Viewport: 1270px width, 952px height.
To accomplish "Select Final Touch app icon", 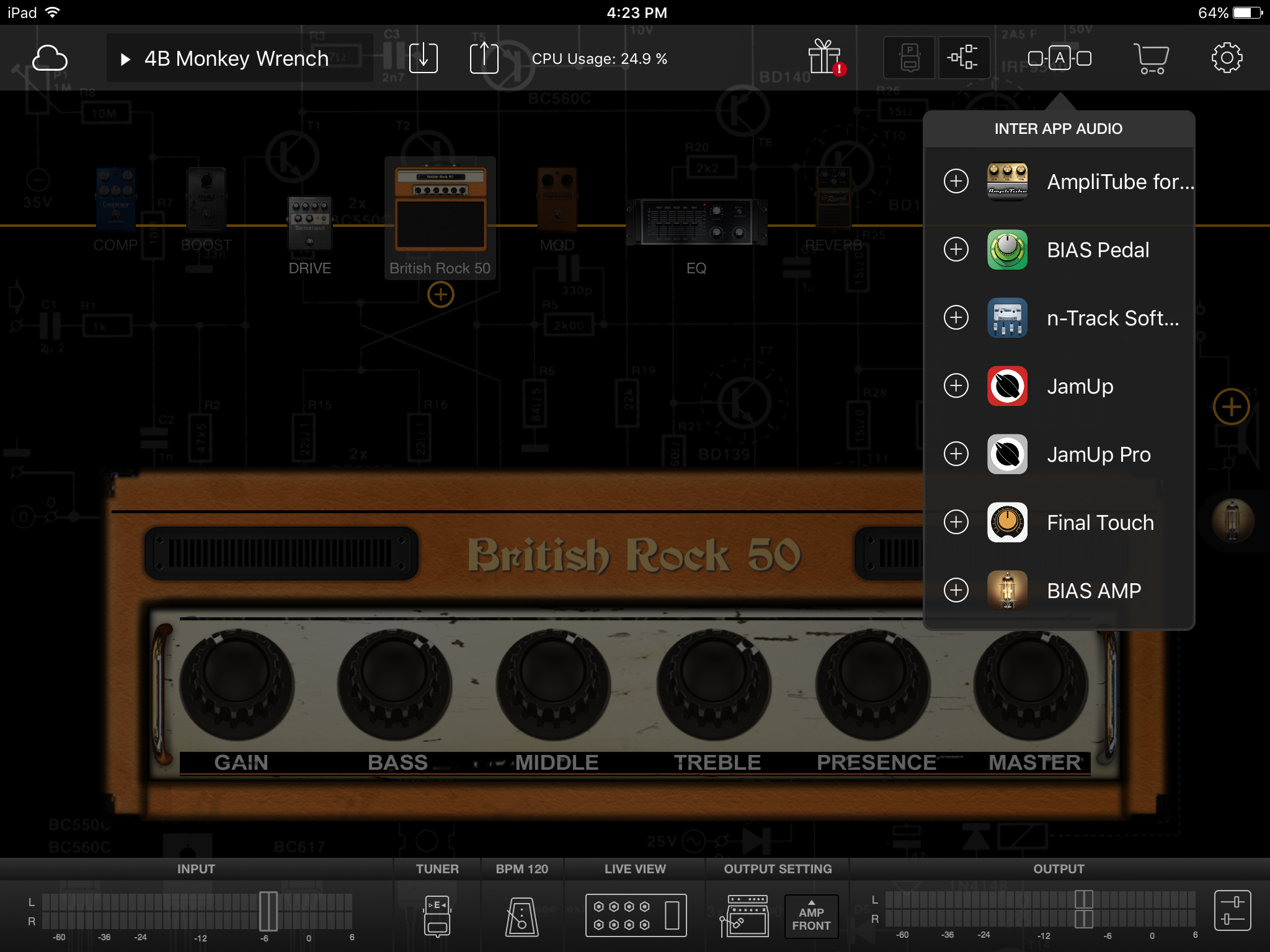I will [1007, 522].
